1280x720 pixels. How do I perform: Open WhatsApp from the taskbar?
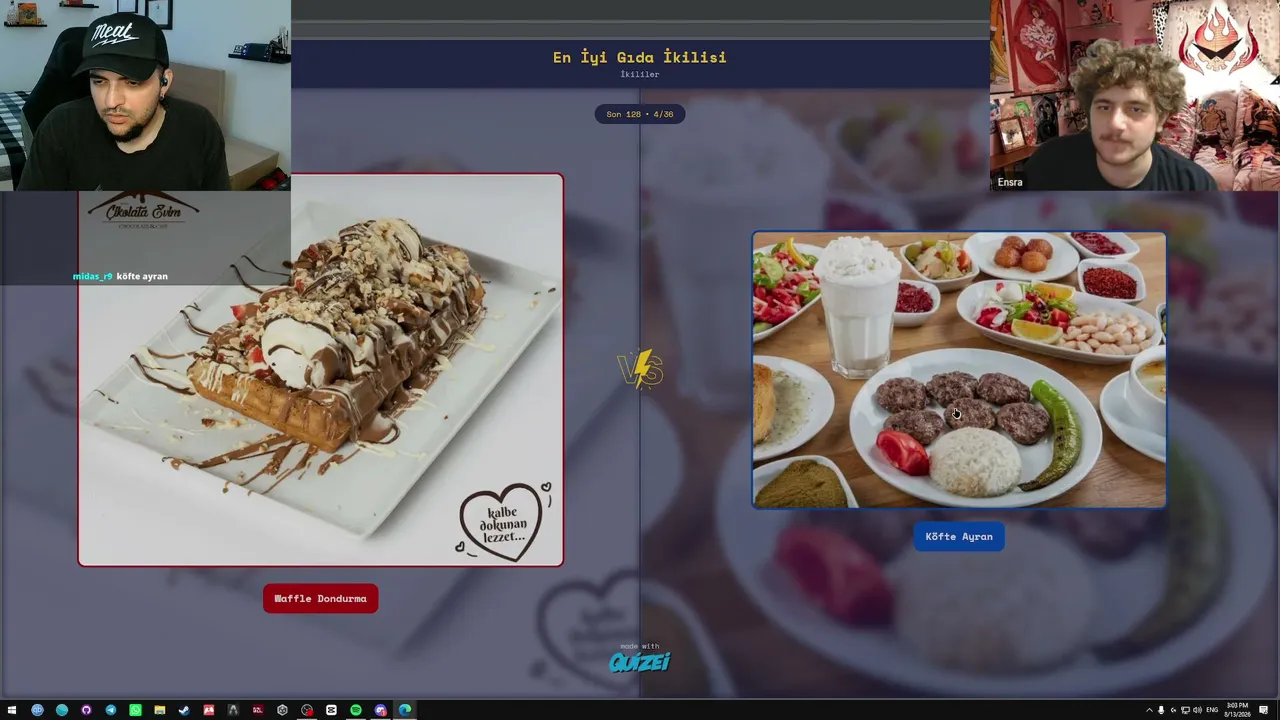click(x=135, y=710)
